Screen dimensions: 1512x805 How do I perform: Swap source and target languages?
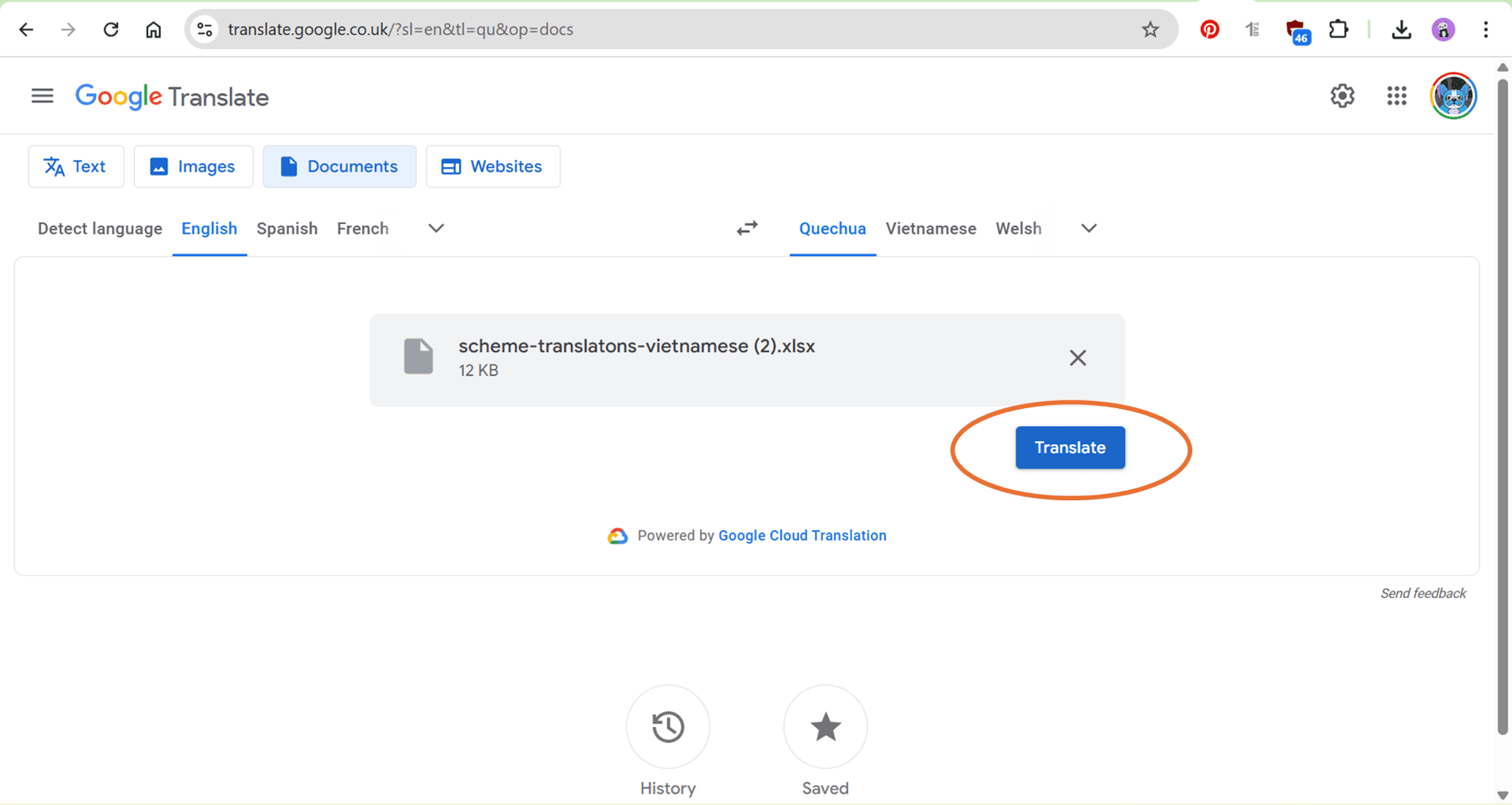747,228
